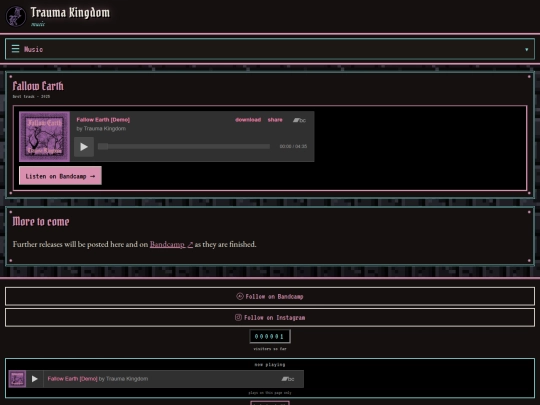Click the Bandcamp icon in Follow on Bandcamp

(x=240, y=296)
